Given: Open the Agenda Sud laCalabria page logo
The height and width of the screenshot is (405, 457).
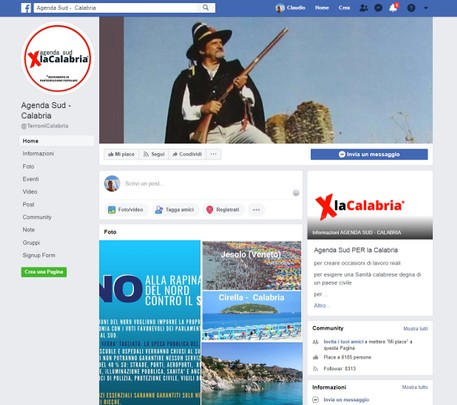Looking at the screenshot, I should coord(58,58).
